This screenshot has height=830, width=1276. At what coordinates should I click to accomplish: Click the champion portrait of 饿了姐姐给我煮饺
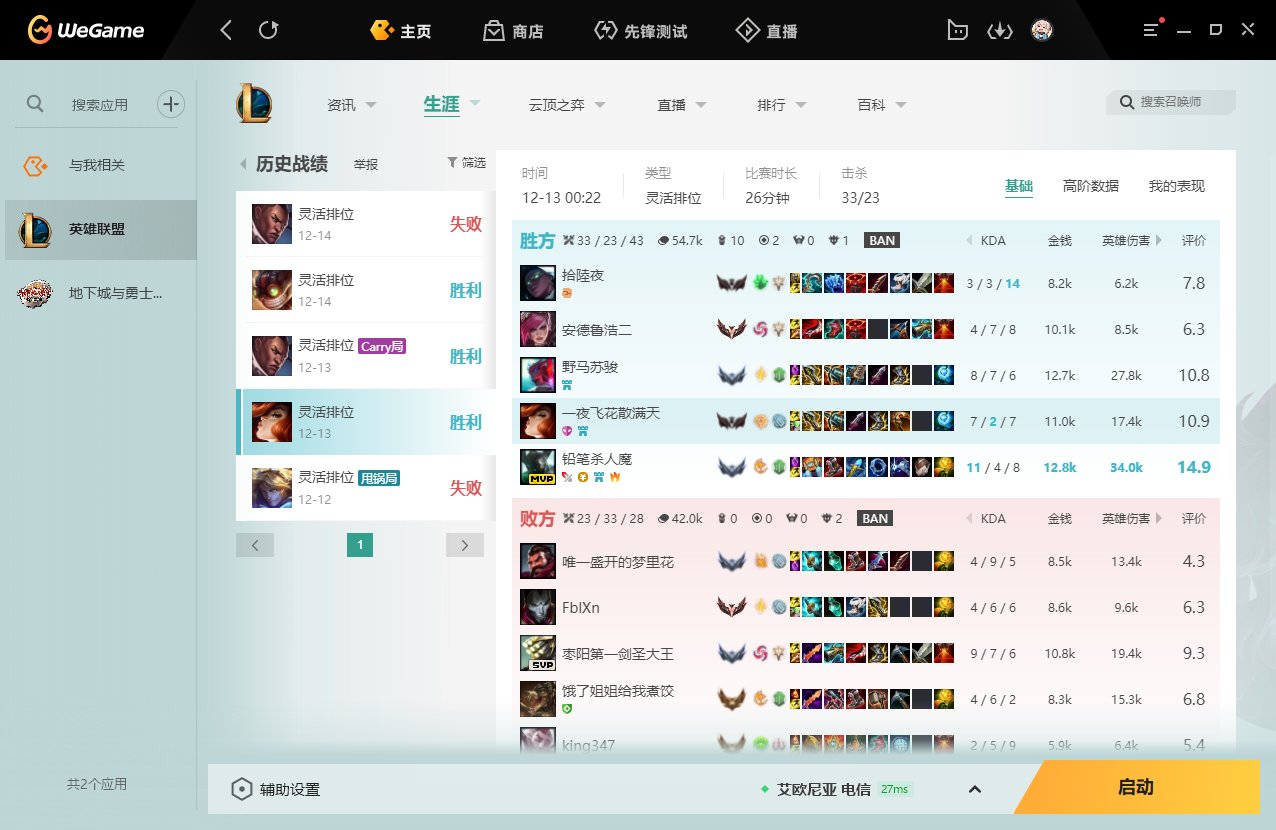coord(538,699)
